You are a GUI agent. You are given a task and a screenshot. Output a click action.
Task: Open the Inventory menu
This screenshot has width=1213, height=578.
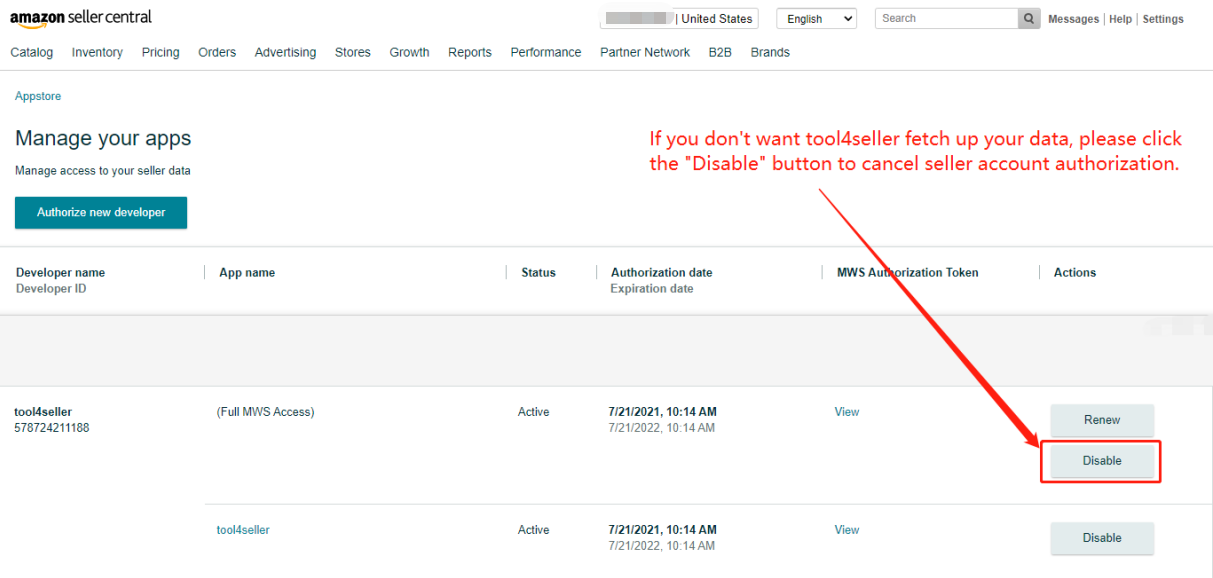click(x=97, y=52)
